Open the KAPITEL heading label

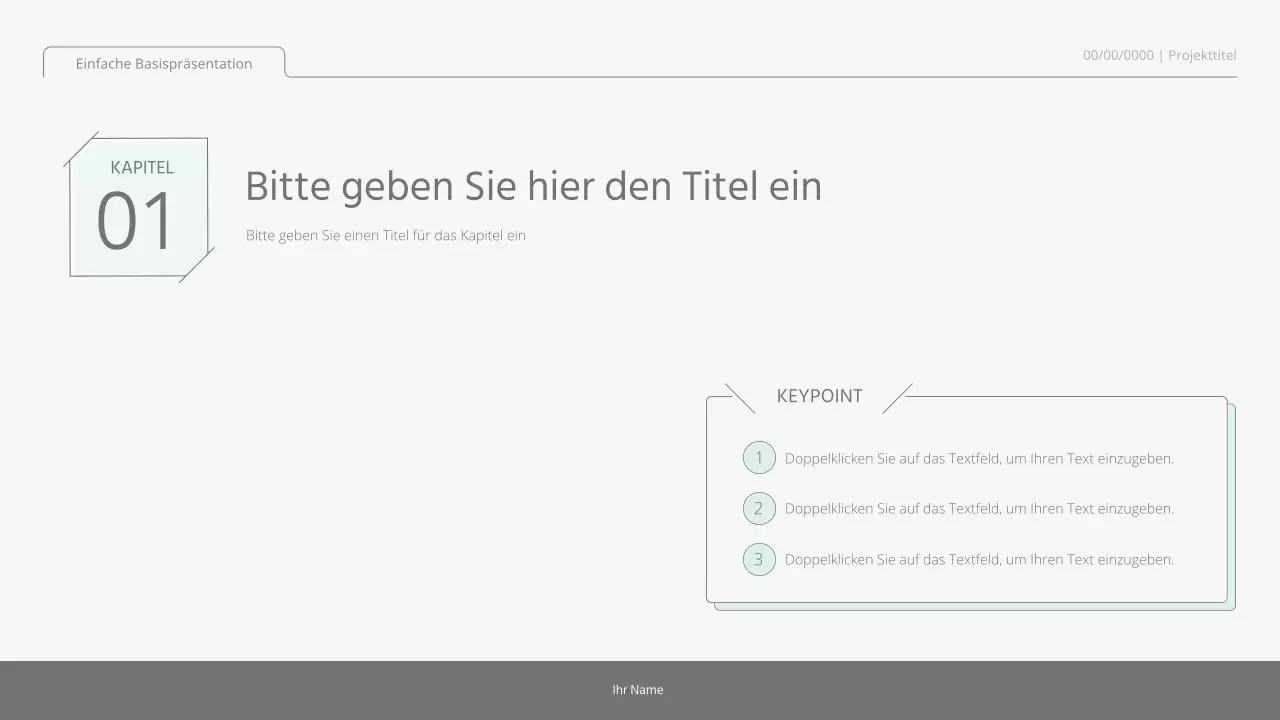(142, 168)
